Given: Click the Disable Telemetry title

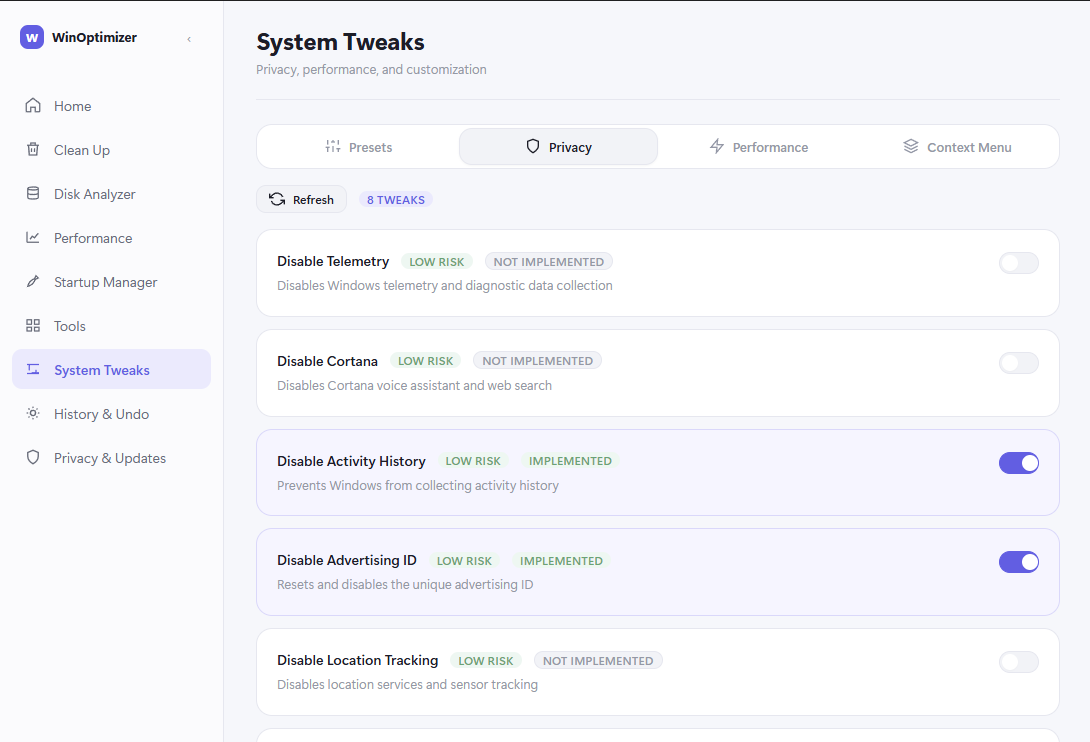Looking at the screenshot, I should click(333, 261).
